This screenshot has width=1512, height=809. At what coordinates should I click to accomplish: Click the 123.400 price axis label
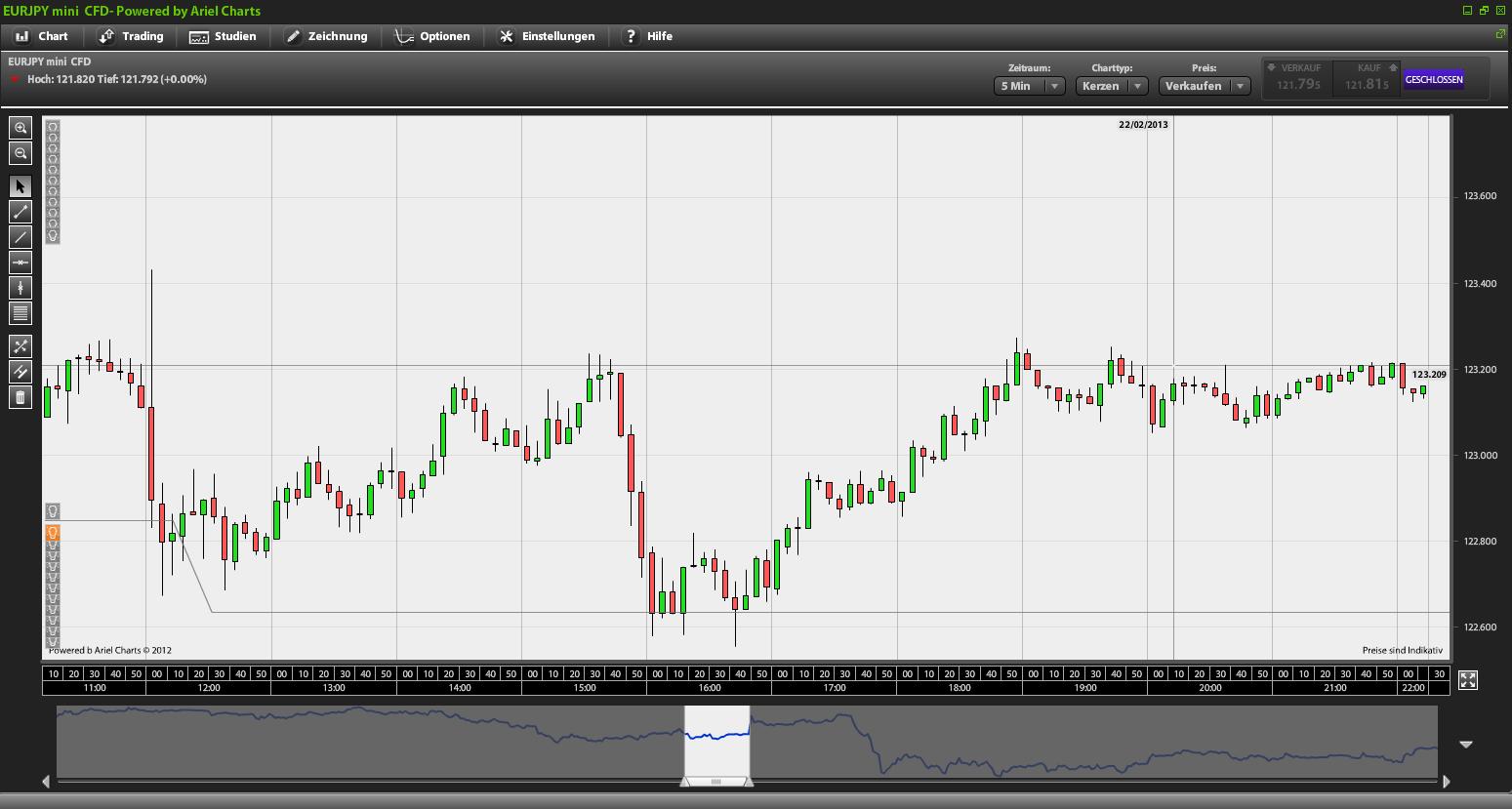click(1480, 284)
